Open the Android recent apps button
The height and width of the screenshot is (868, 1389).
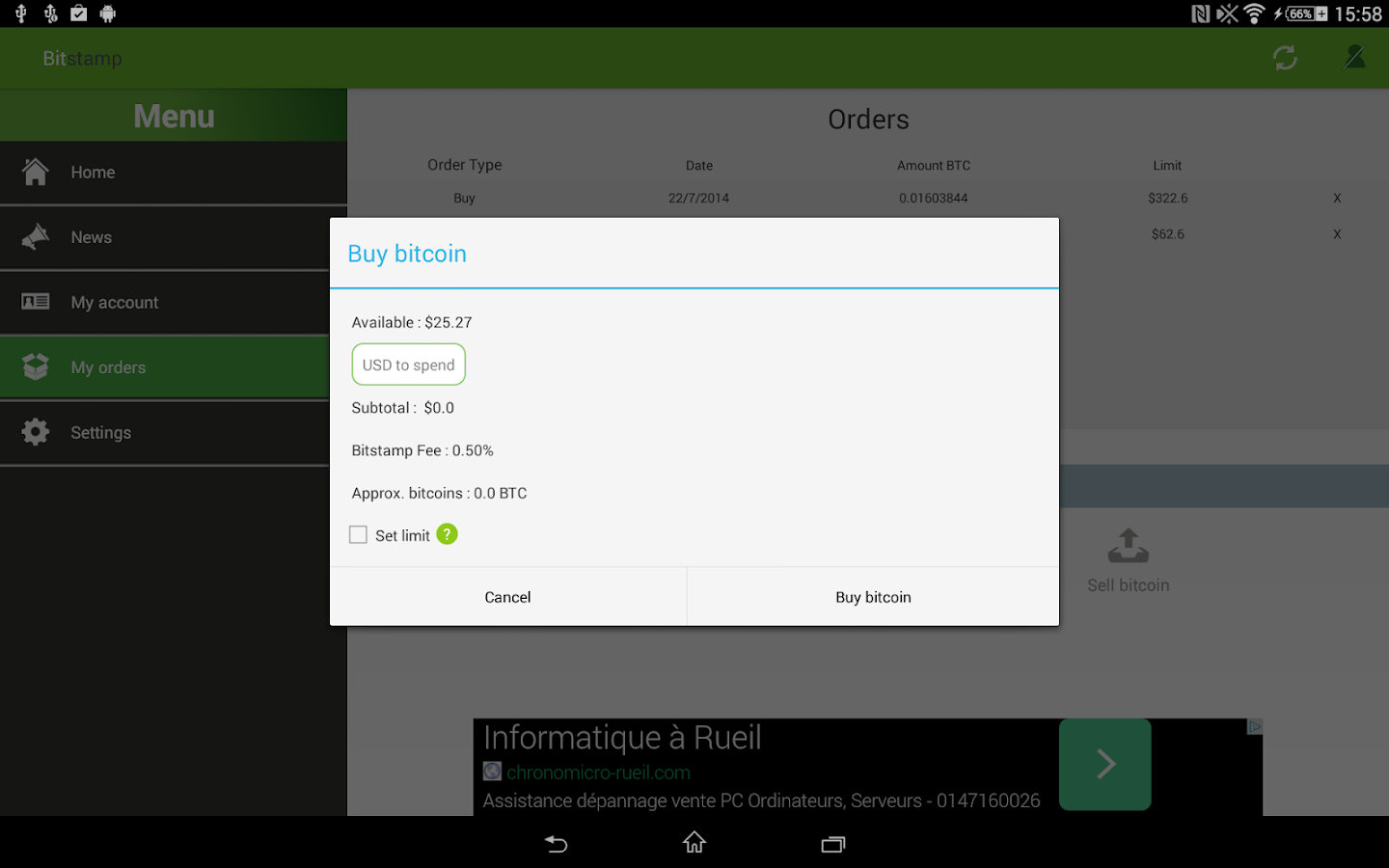click(832, 844)
